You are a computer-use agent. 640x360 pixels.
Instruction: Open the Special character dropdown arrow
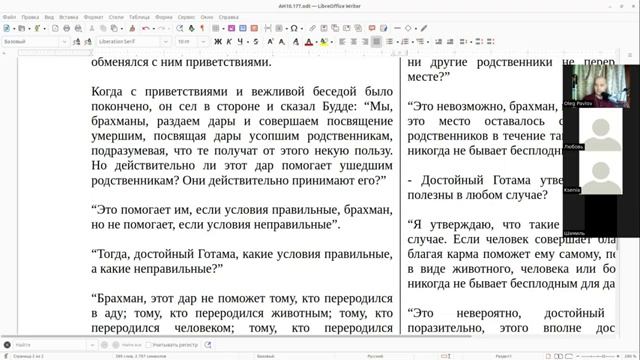[x=301, y=29]
